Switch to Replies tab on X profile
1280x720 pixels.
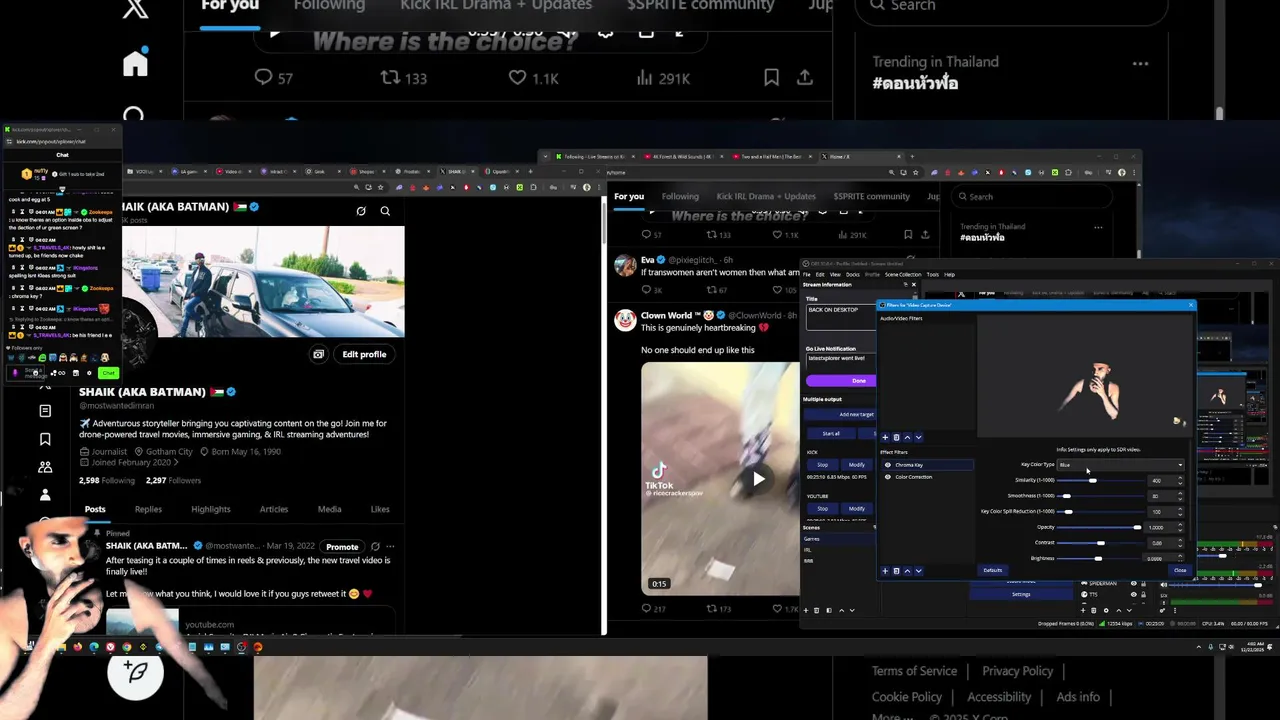click(148, 509)
